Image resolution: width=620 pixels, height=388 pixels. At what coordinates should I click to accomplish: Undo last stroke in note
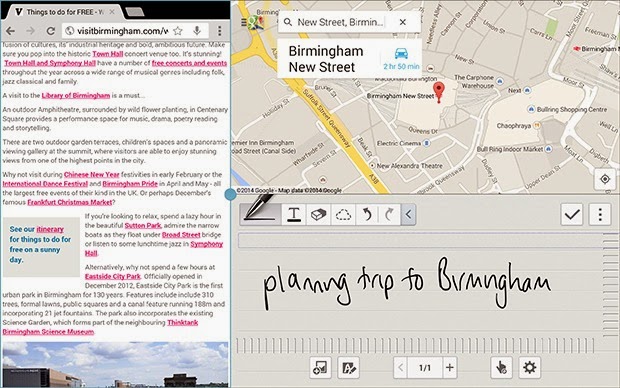click(367, 214)
